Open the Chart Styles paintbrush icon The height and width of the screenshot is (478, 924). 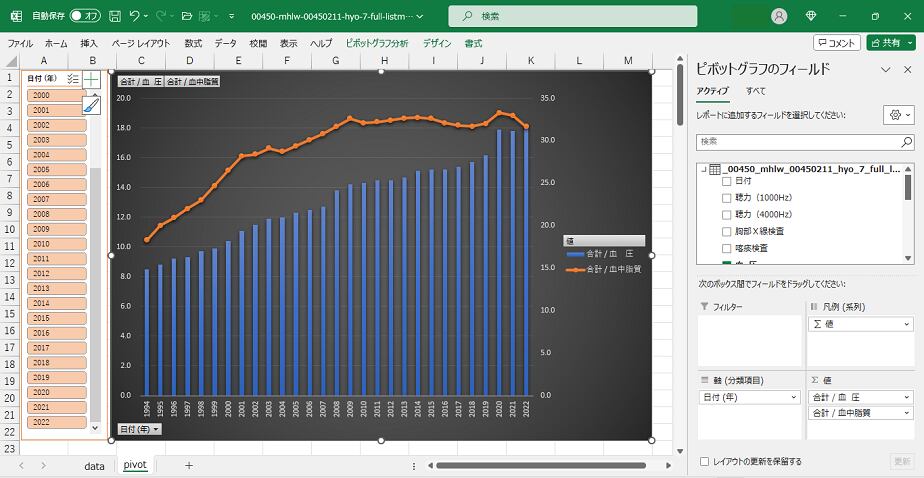coord(91,103)
